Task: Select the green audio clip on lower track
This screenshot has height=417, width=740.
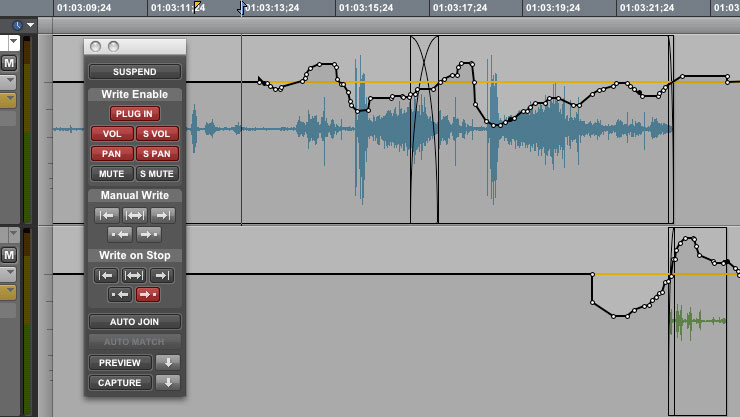Action: pos(698,322)
